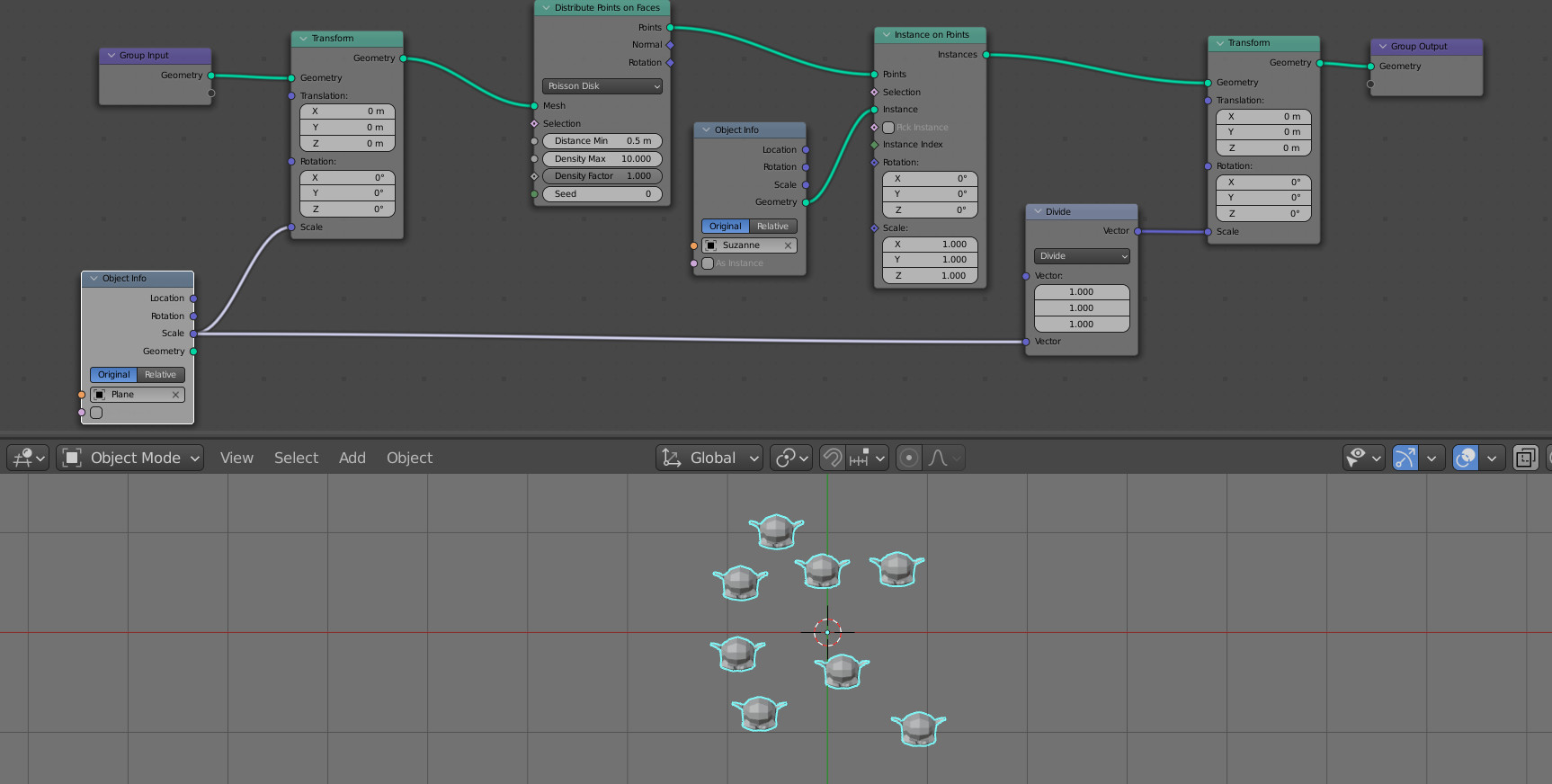Viewport: 1552px width, 784px height.
Task: Click the Suzanne object selector field
Action: click(x=749, y=245)
